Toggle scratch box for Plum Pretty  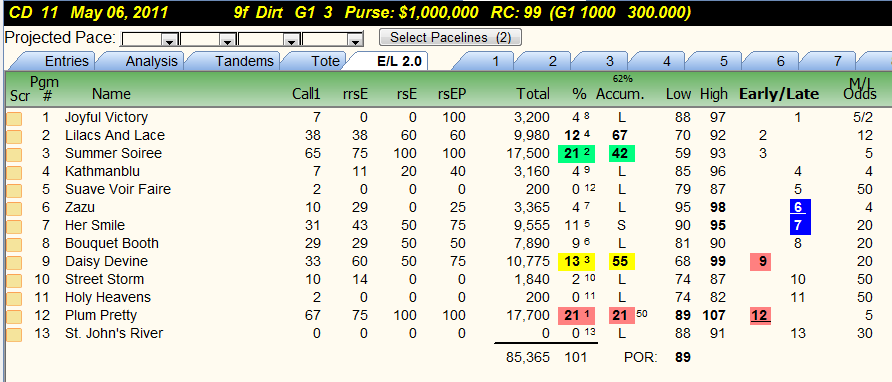(x=14, y=316)
